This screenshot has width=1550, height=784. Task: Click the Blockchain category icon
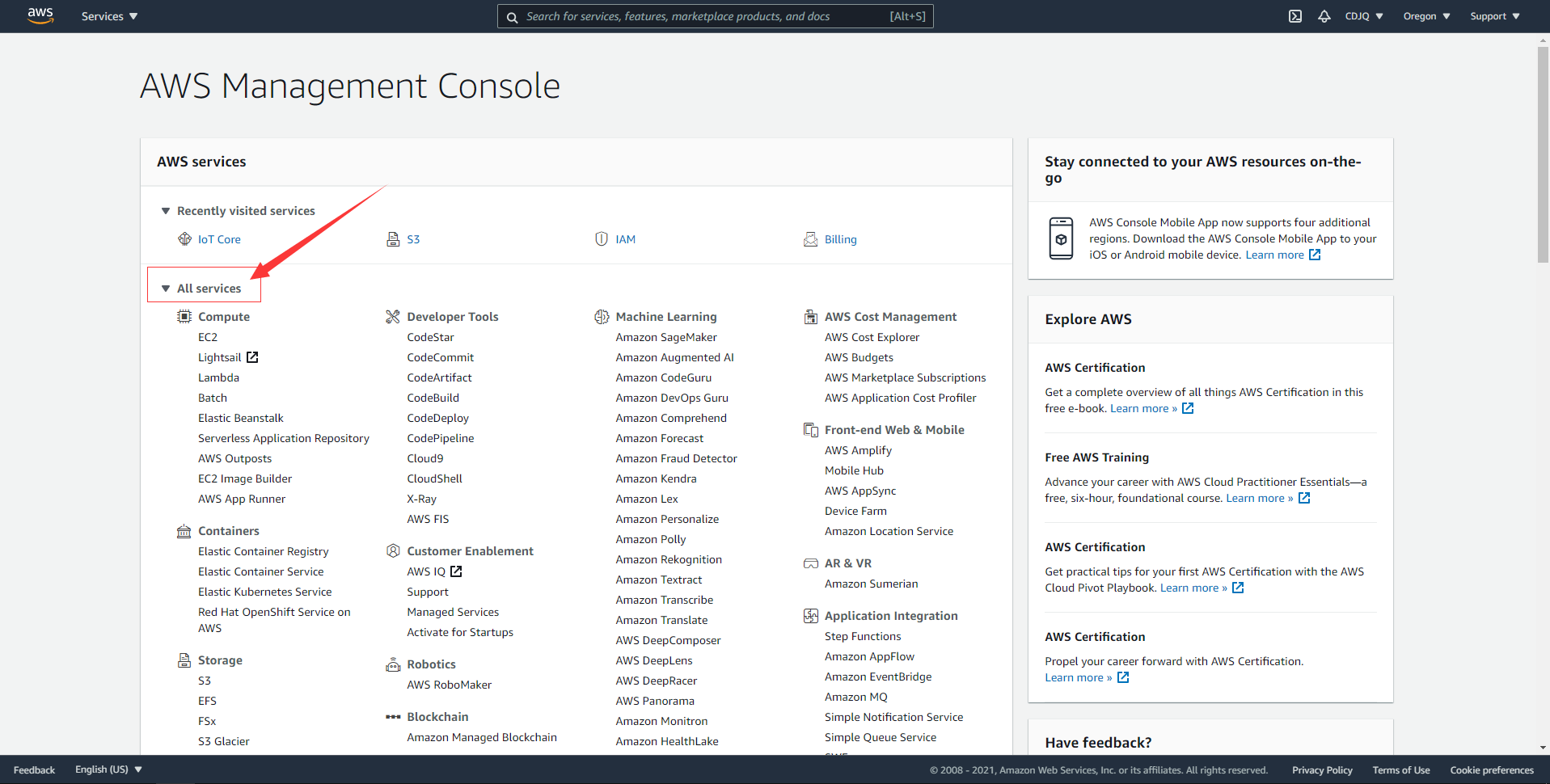[393, 717]
